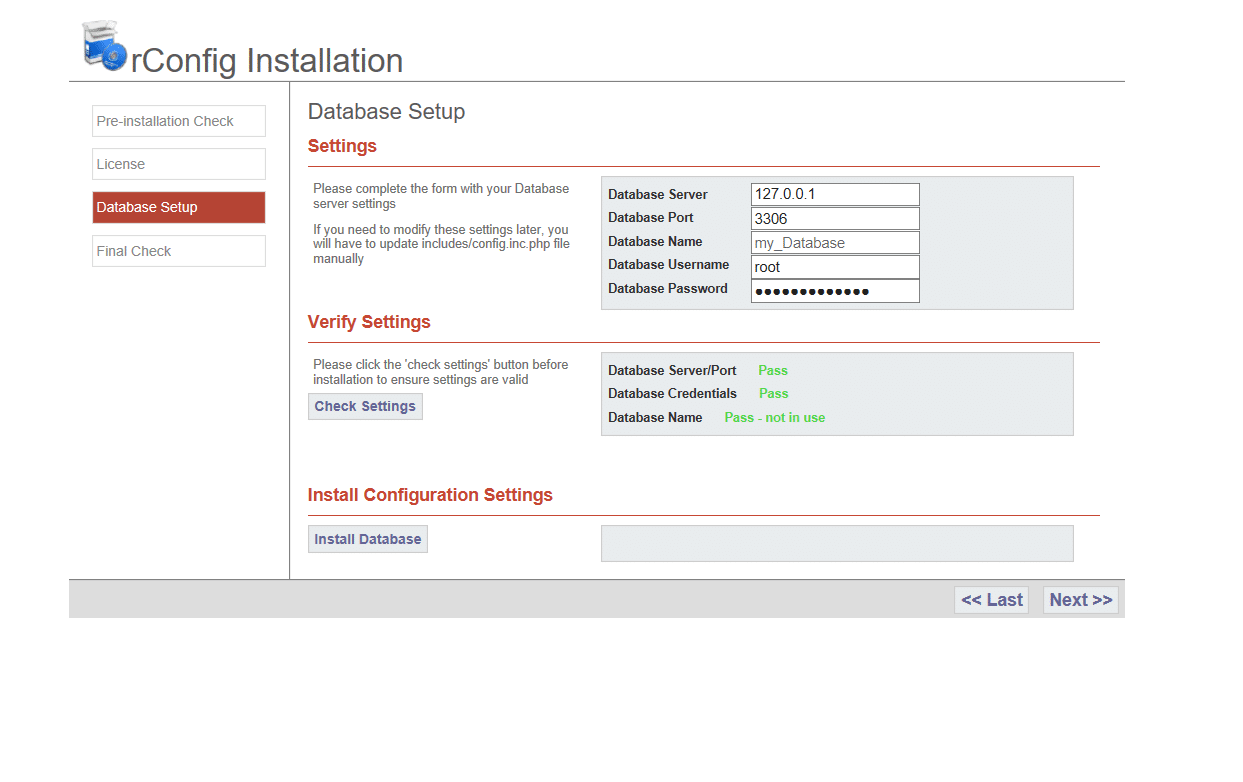Focus the Database Port field
This screenshot has width=1243, height=782.
click(835, 218)
